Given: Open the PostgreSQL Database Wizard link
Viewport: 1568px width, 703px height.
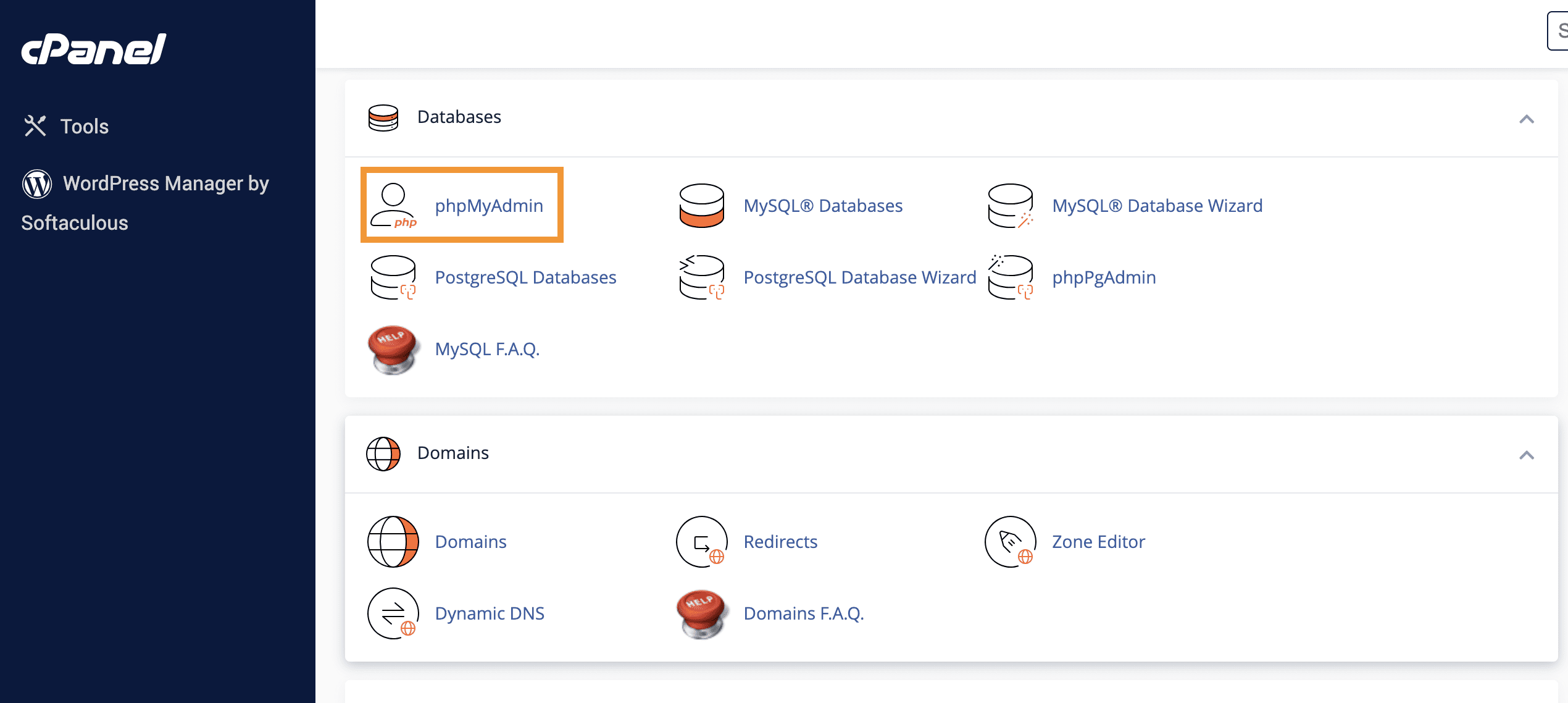Looking at the screenshot, I should (859, 277).
